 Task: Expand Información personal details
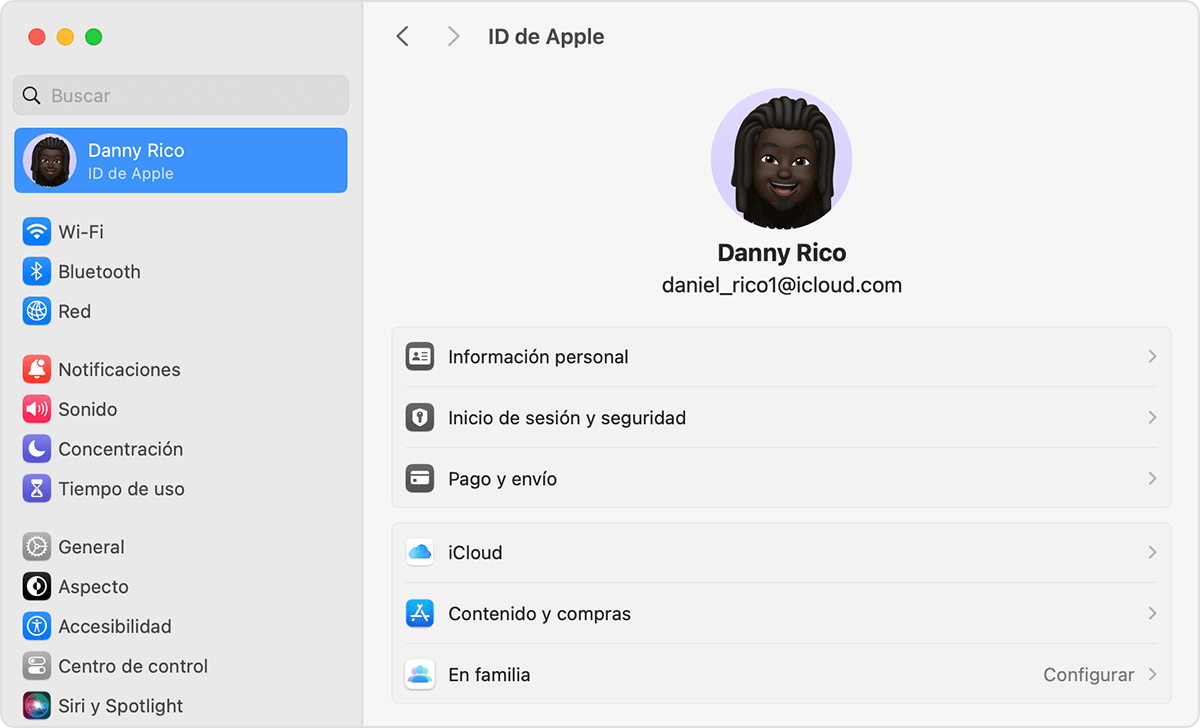click(780, 356)
